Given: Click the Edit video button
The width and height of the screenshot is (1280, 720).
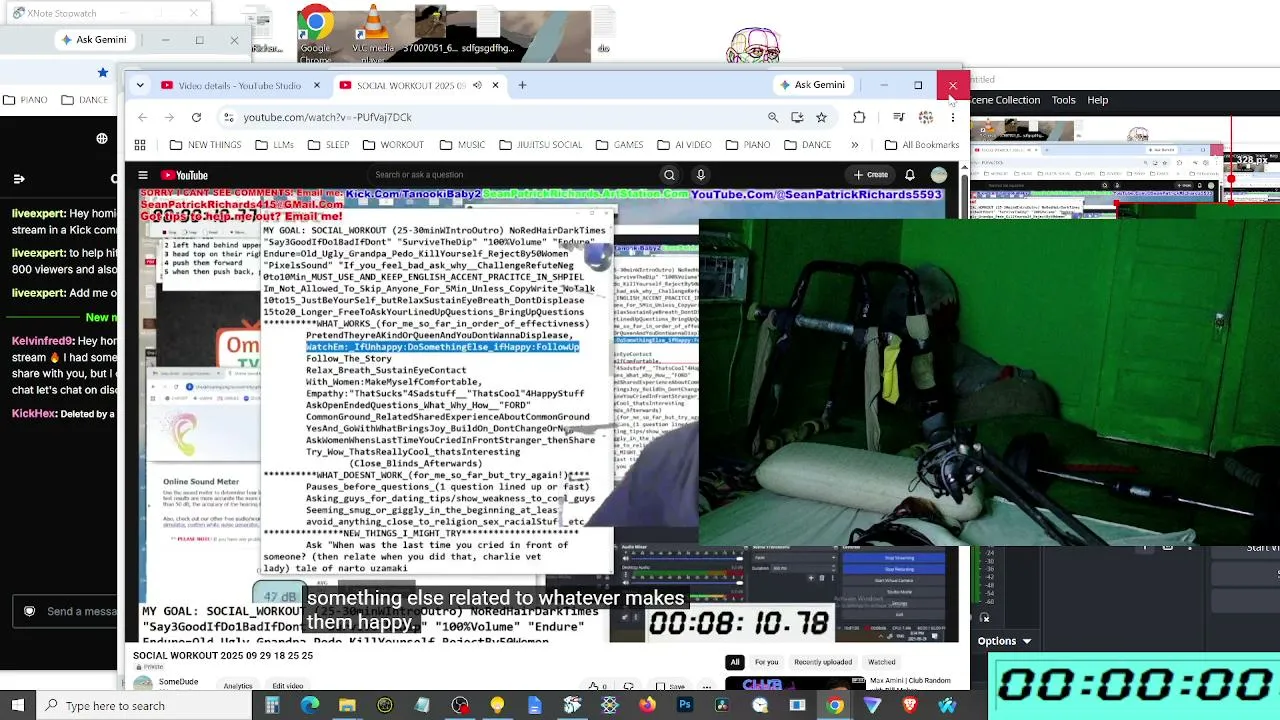Looking at the screenshot, I should 288,686.
